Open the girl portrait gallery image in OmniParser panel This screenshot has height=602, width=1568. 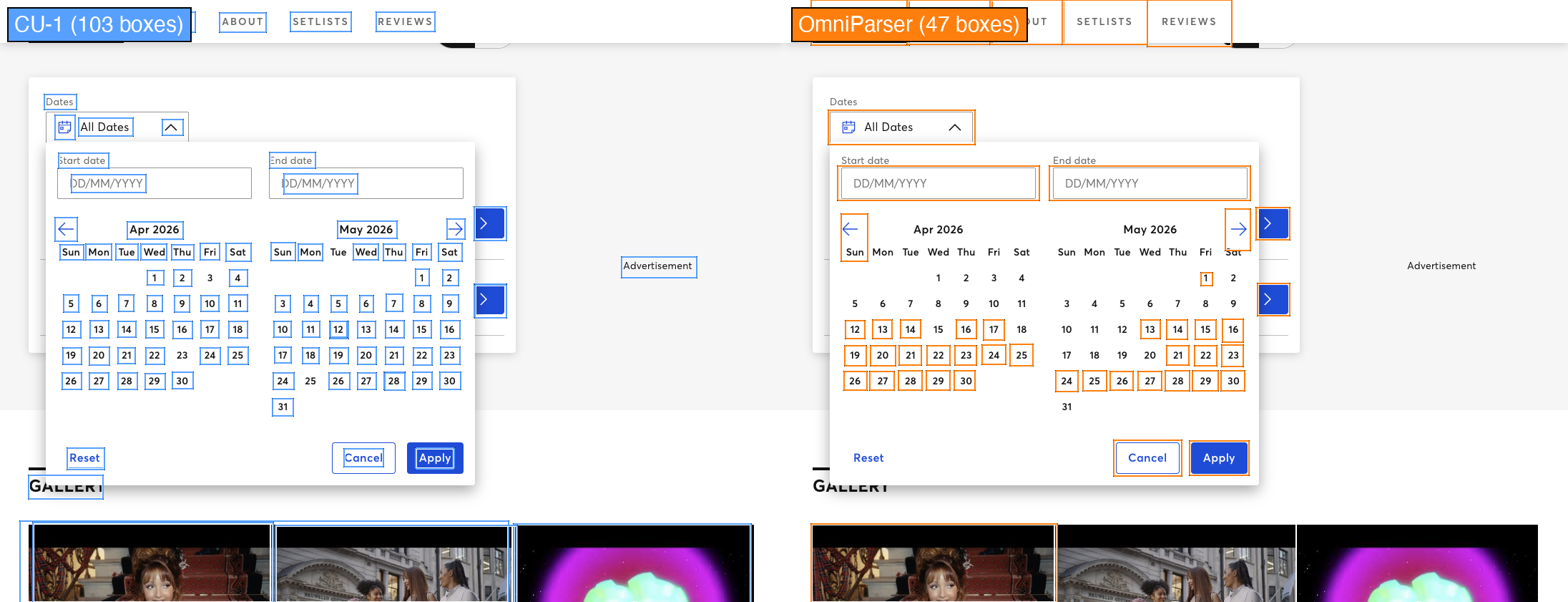934,563
